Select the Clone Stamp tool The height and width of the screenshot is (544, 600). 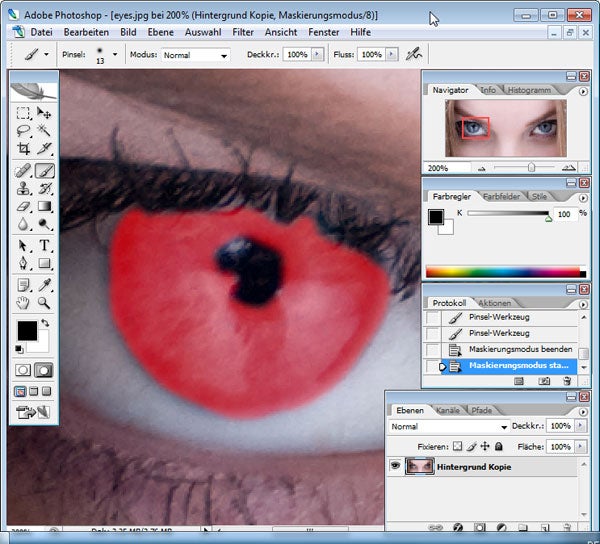[x=23, y=189]
